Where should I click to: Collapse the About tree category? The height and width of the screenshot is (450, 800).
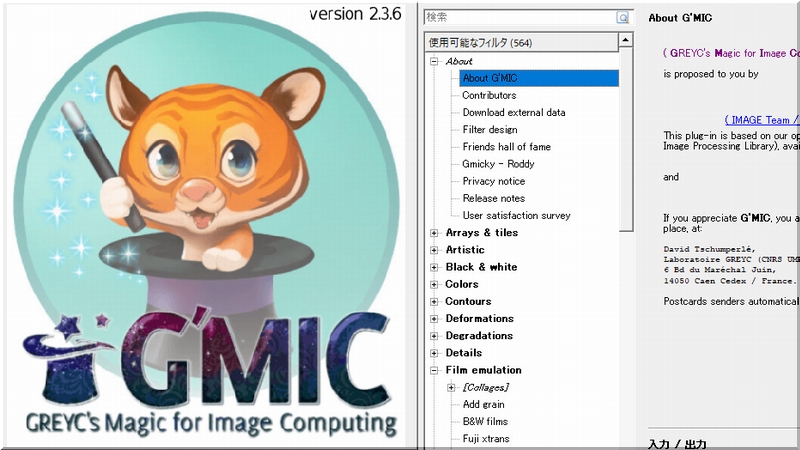coord(434,61)
